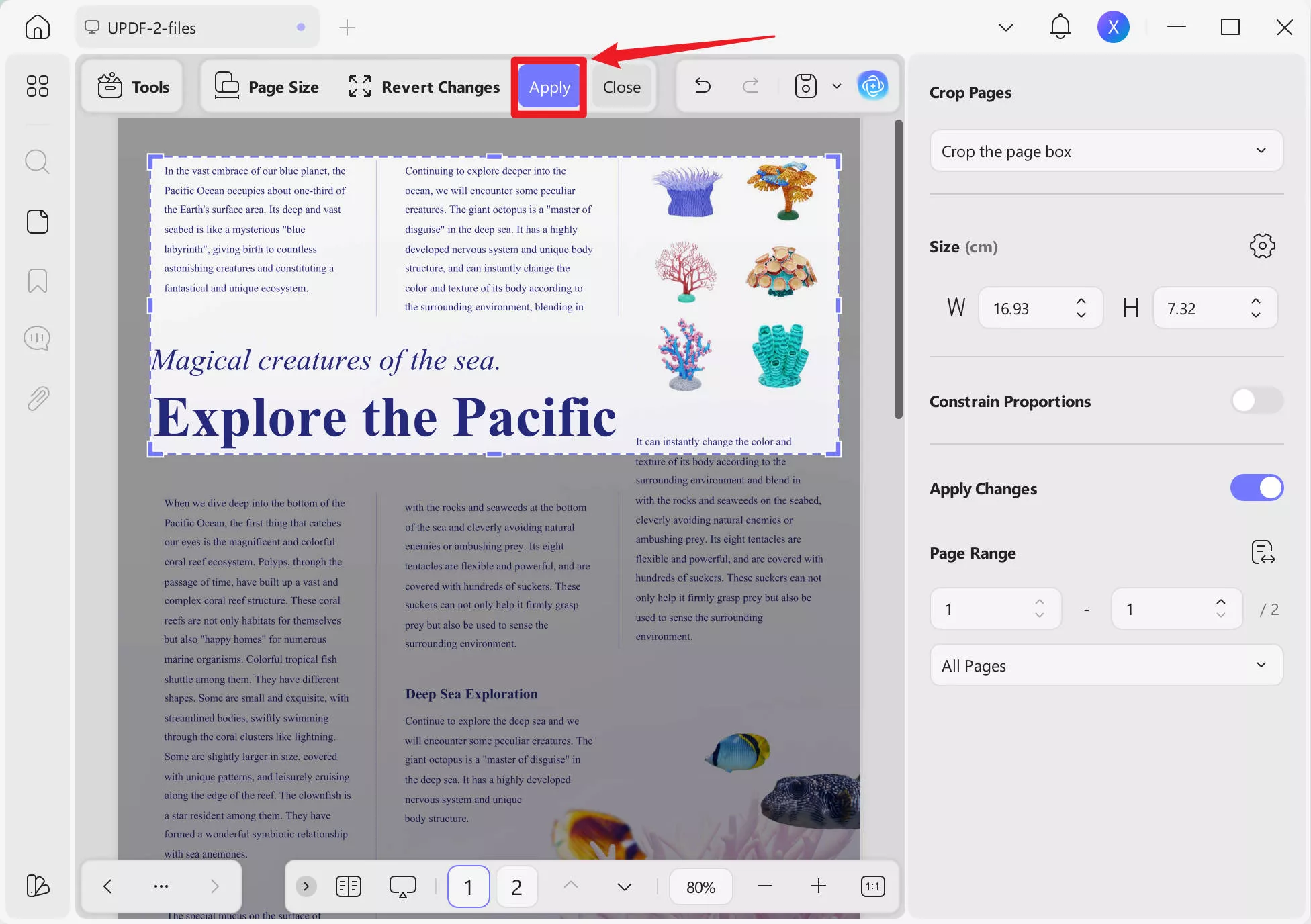Open the UPDF AI assistant icon
The width and height of the screenshot is (1311, 924).
872,86
